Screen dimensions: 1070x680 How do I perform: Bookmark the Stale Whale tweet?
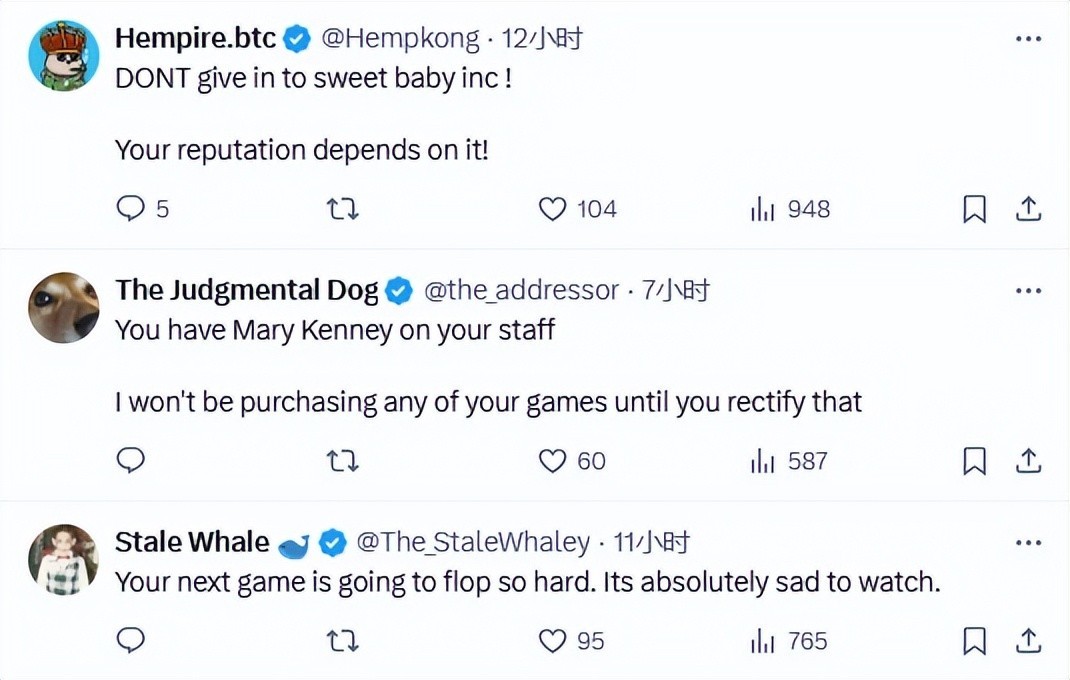click(x=974, y=640)
